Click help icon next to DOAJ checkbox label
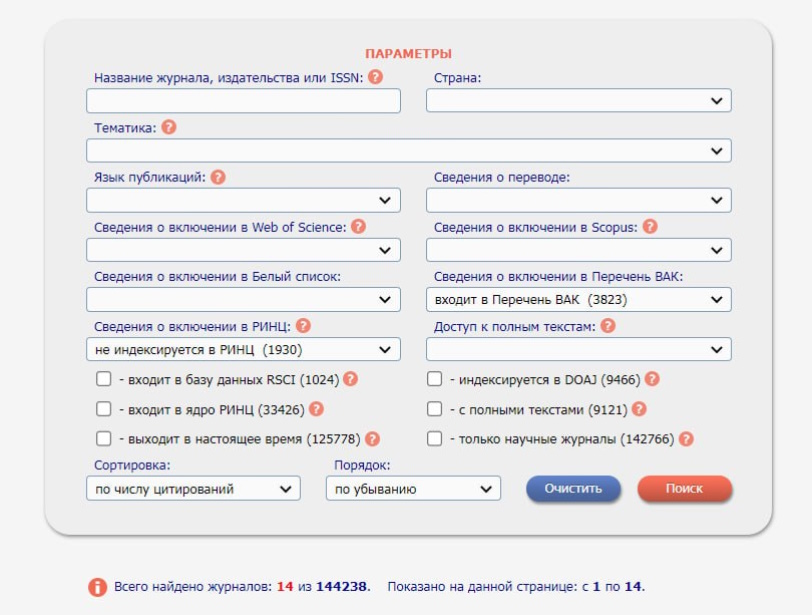 [652, 379]
